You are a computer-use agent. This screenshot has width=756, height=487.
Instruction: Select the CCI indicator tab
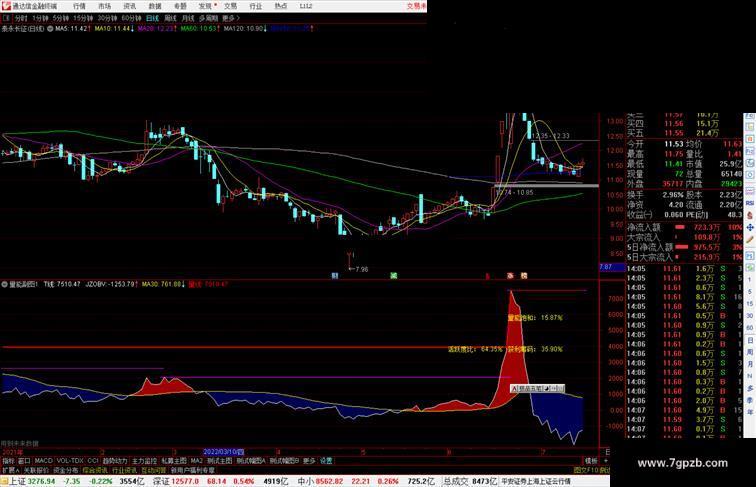pyautogui.click(x=93, y=461)
